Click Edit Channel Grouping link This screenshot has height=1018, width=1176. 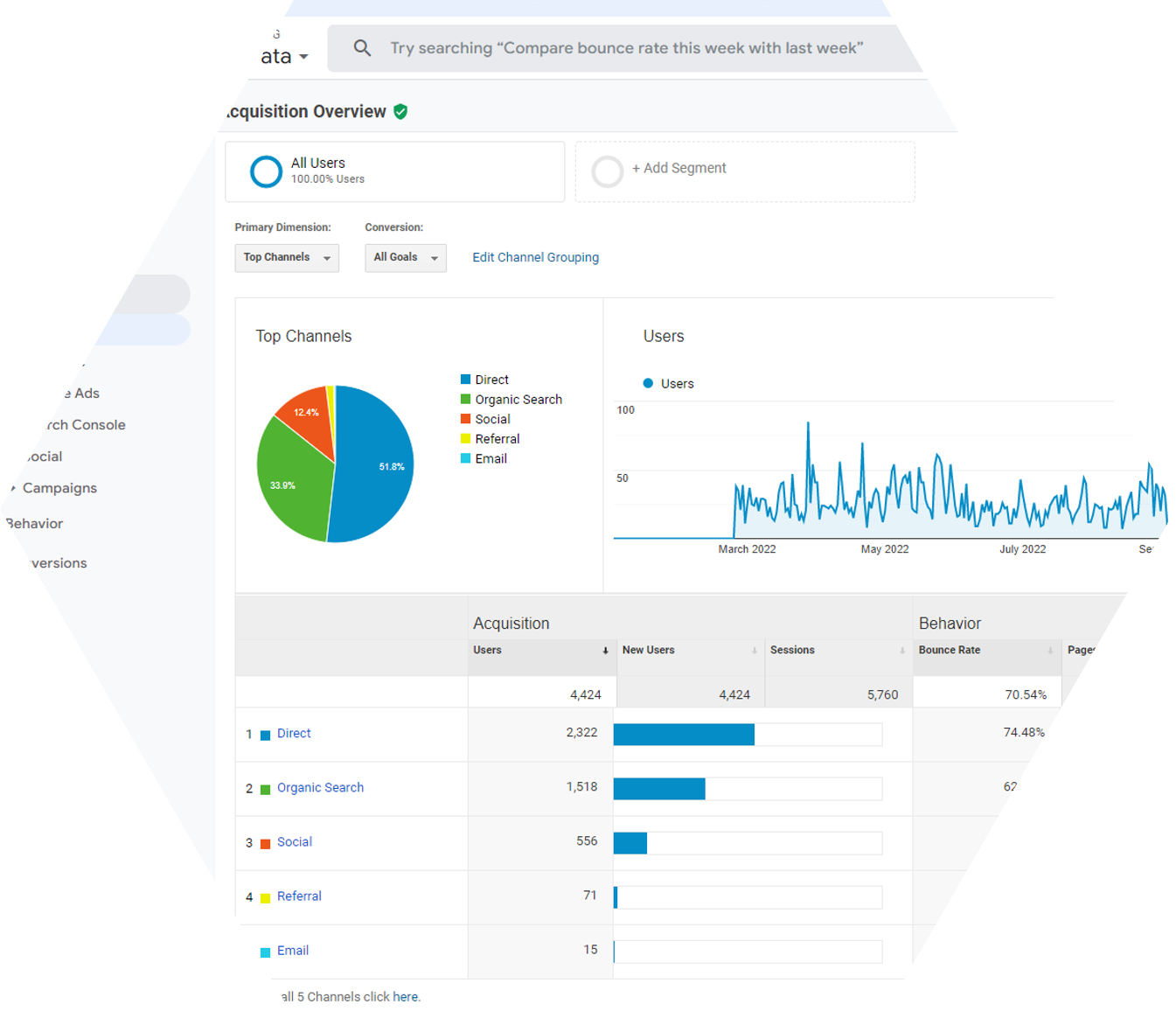pyautogui.click(x=535, y=257)
